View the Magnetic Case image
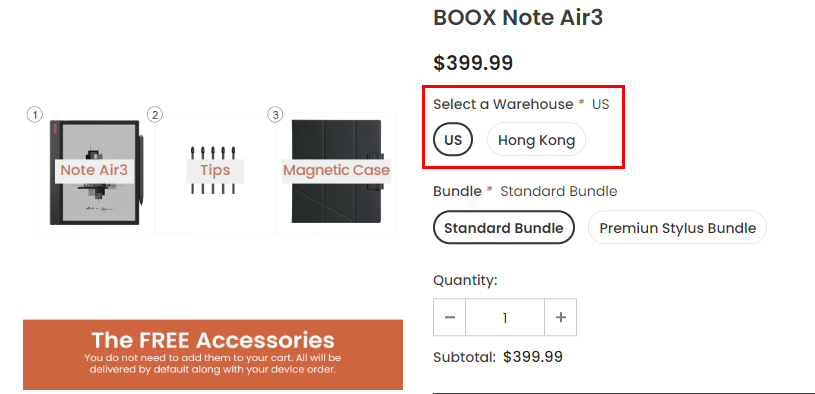Viewport: 815px width, 394px height. tap(336, 173)
